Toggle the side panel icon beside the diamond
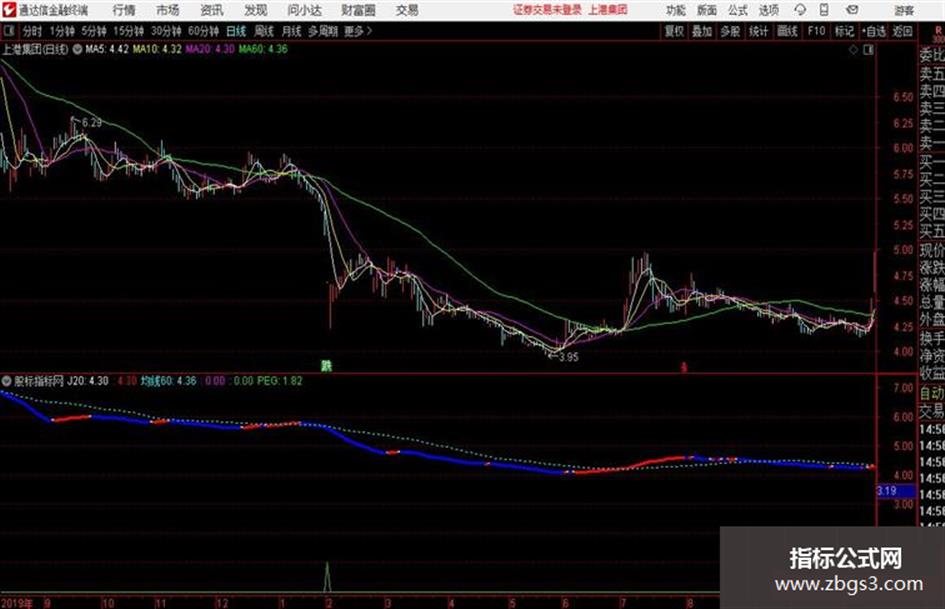Screen dimensions: 945x609 [x=868, y=50]
